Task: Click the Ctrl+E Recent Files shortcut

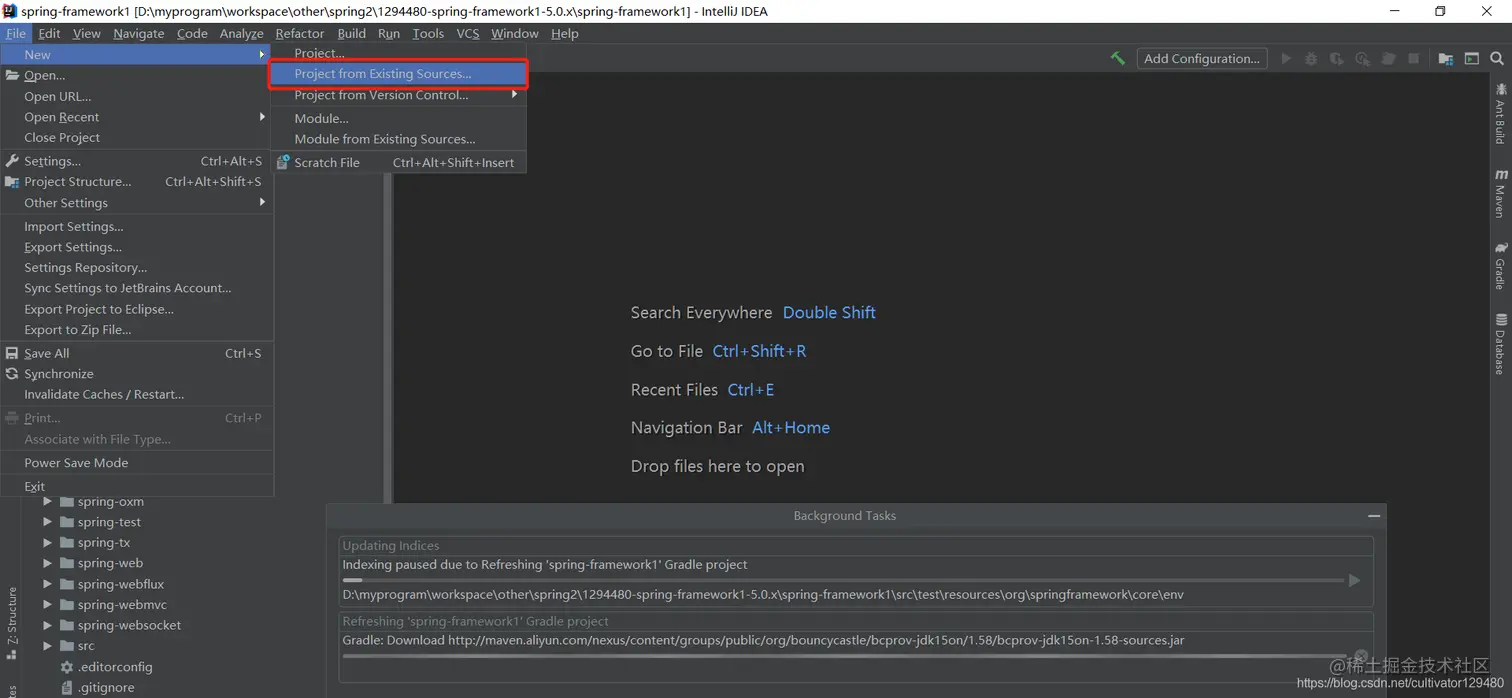Action: (x=751, y=390)
